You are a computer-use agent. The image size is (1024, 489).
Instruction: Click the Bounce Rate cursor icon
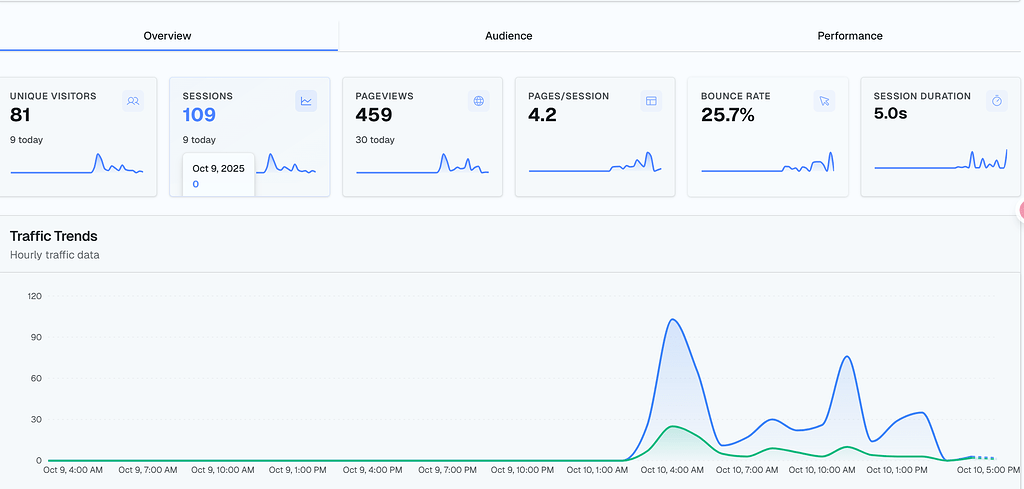coord(824,101)
